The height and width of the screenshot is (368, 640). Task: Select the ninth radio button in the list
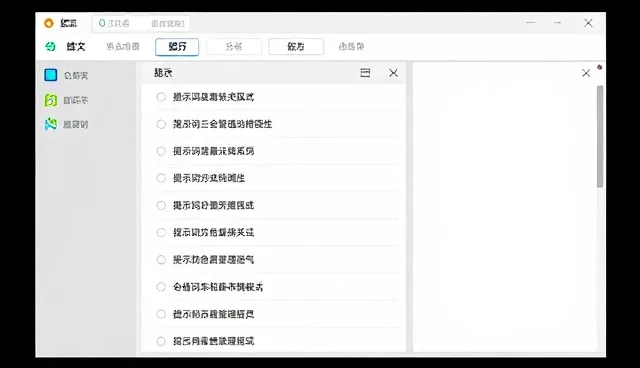pyautogui.click(x=161, y=314)
